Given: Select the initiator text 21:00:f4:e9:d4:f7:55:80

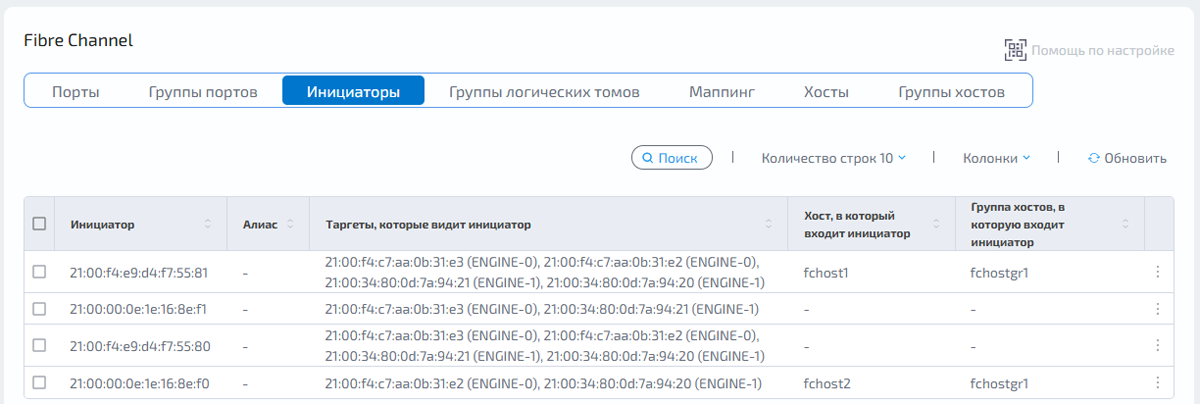Looking at the screenshot, I should (140, 346).
